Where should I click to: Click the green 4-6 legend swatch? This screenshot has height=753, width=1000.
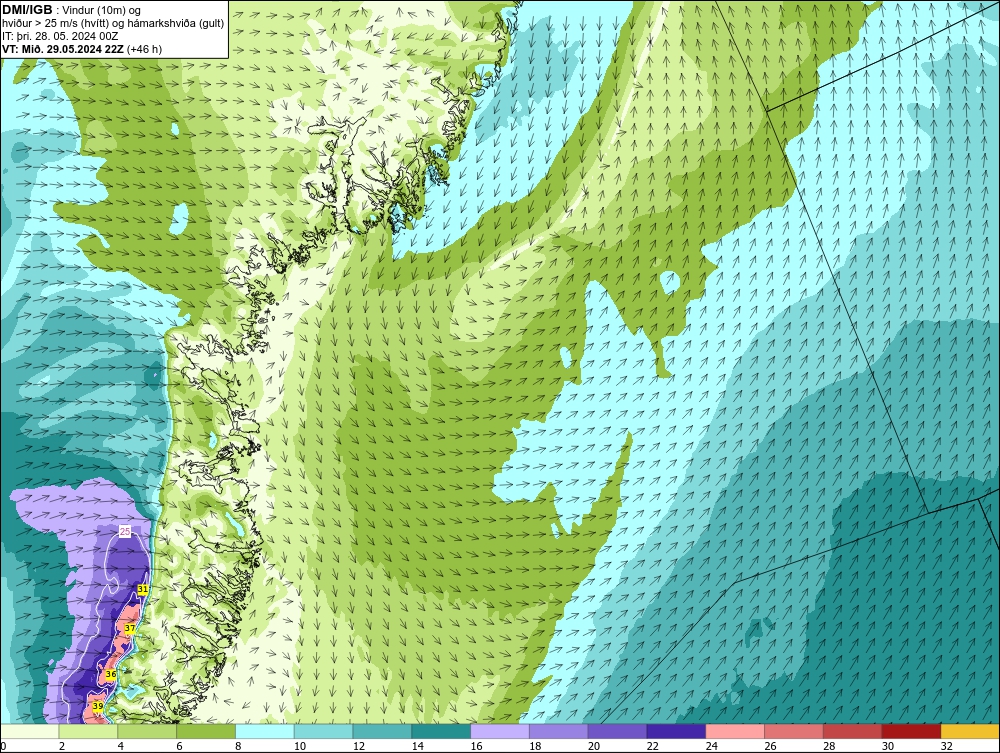tap(147, 731)
